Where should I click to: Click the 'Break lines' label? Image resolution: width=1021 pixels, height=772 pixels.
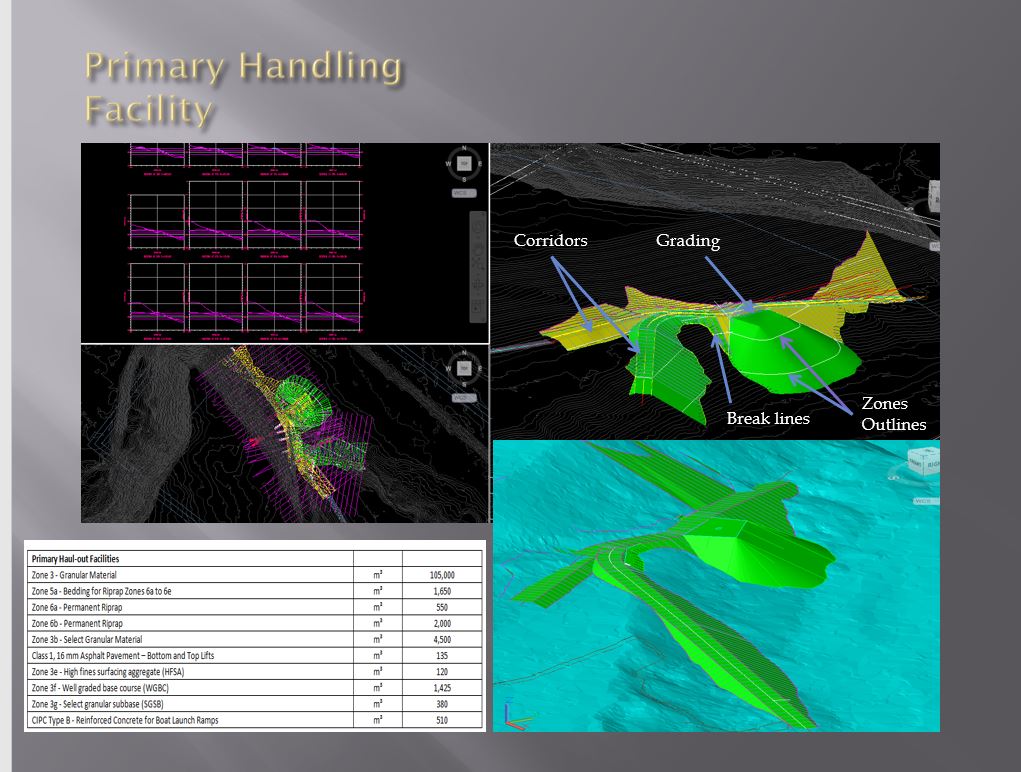(768, 419)
